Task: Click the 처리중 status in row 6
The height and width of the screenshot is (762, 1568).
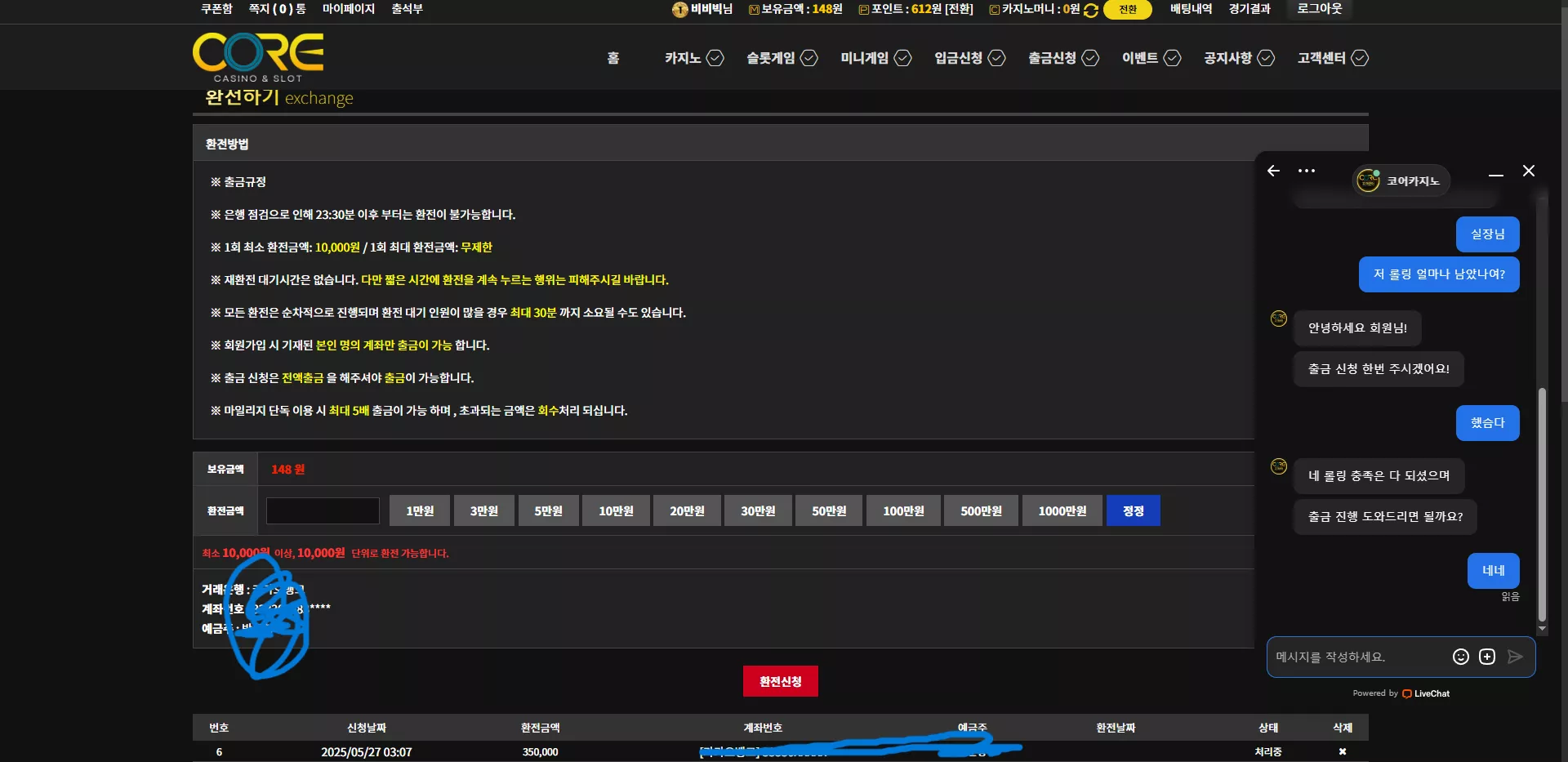Action: [1268, 751]
